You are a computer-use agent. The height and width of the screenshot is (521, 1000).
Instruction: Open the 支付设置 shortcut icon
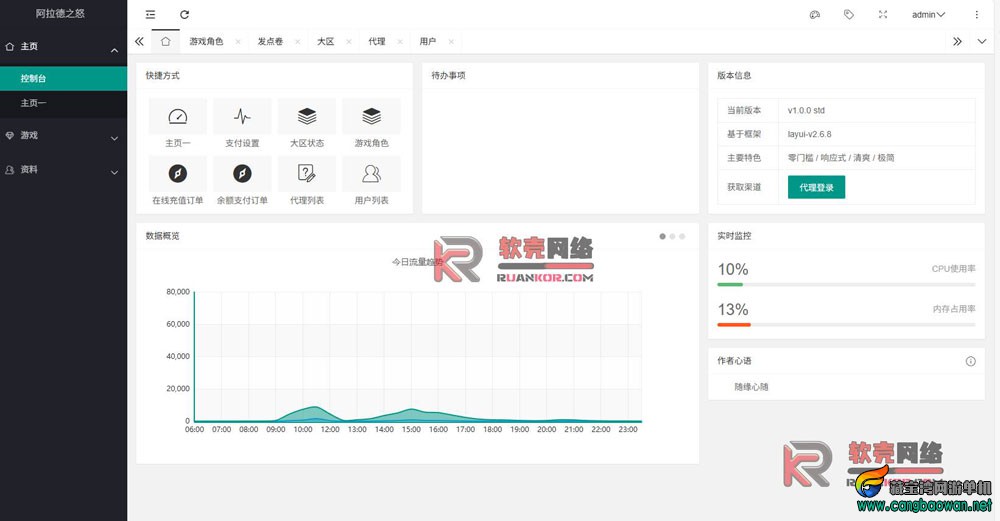pyautogui.click(x=242, y=117)
